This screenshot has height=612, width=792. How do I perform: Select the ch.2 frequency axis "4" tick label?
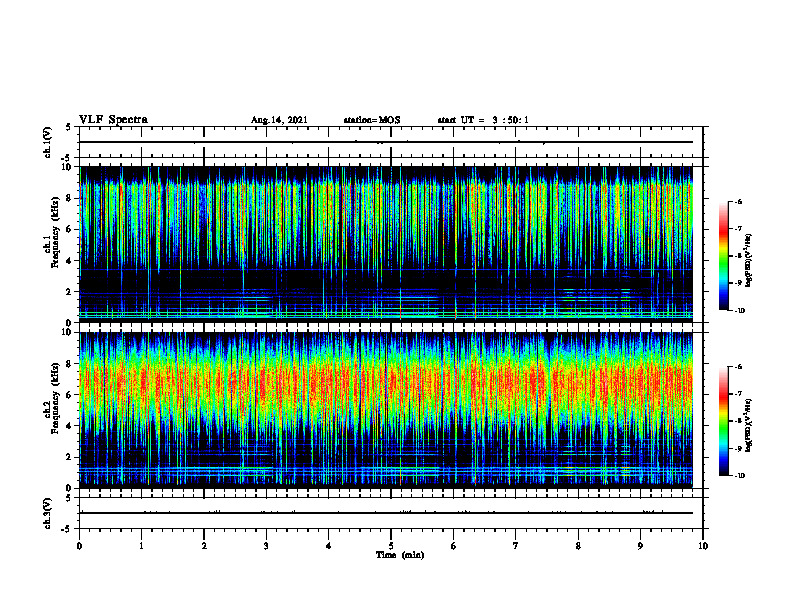tap(69, 426)
